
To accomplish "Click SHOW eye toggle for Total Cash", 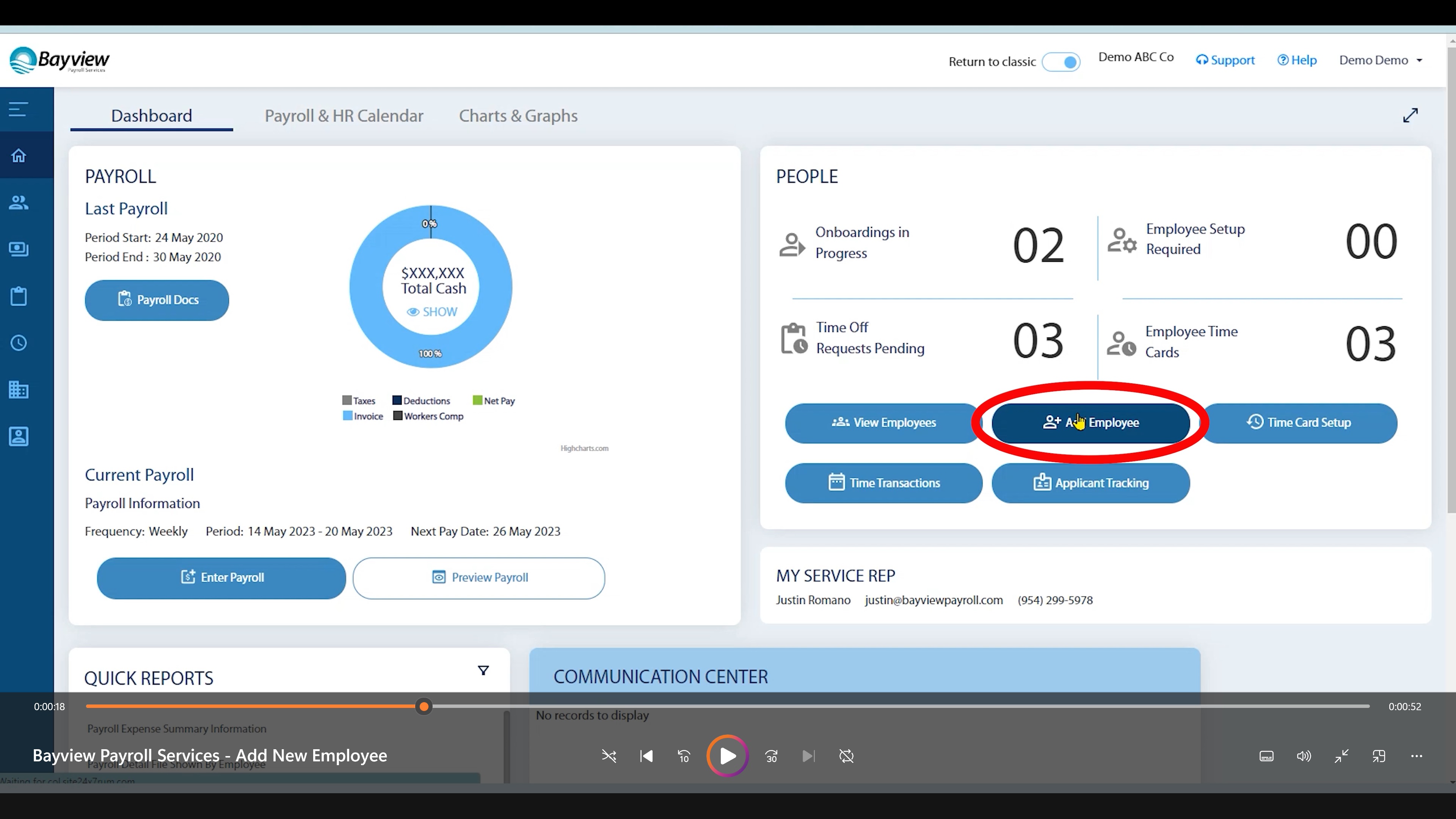I will (x=432, y=312).
